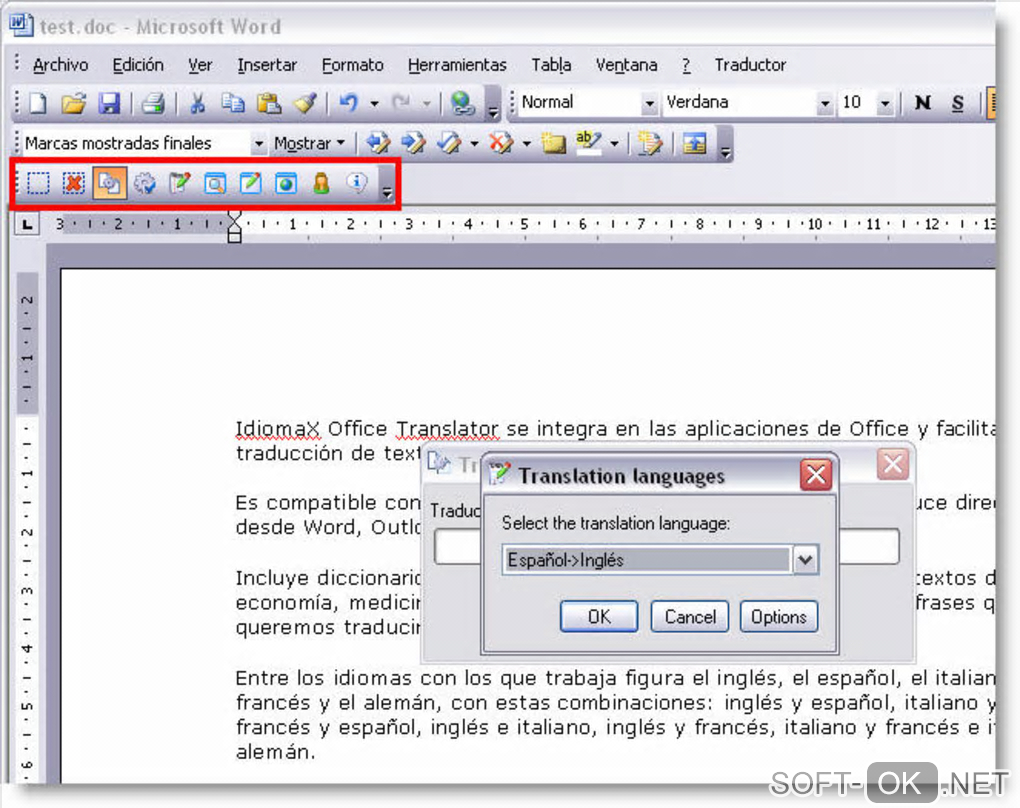Confirm language with the OK button
The width and height of the screenshot is (1020, 808).
[599, 616]
